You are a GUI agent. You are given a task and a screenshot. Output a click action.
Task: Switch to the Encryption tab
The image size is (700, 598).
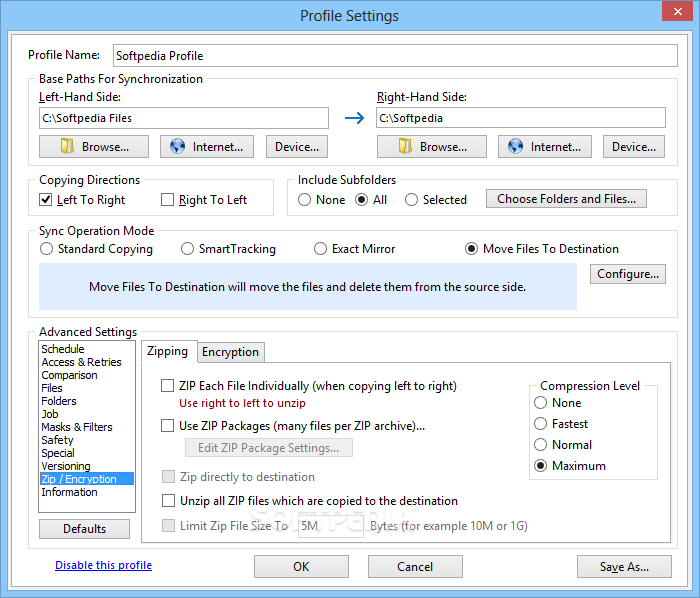click(230, 352)
